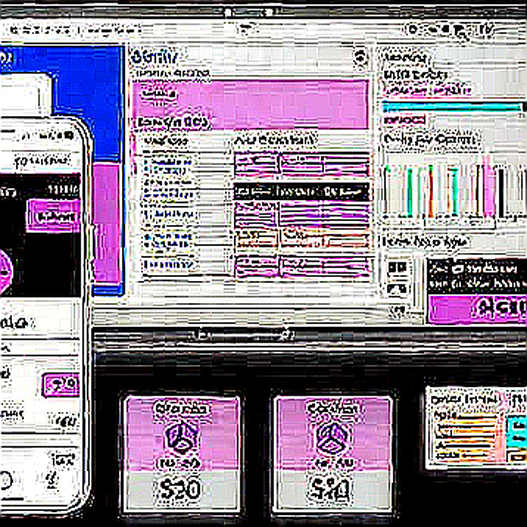The width and height of the screenshot is (527, 527).
Task: Expand the small white box in the blue panel
Action: click(x=26, y=94)
